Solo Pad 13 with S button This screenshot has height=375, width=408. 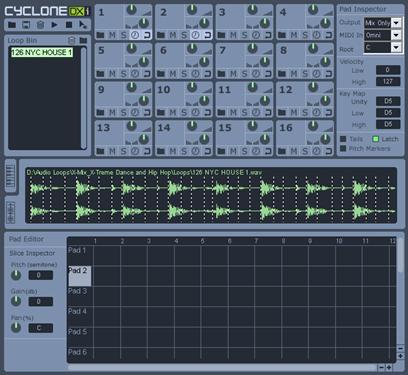click(124, 151)
